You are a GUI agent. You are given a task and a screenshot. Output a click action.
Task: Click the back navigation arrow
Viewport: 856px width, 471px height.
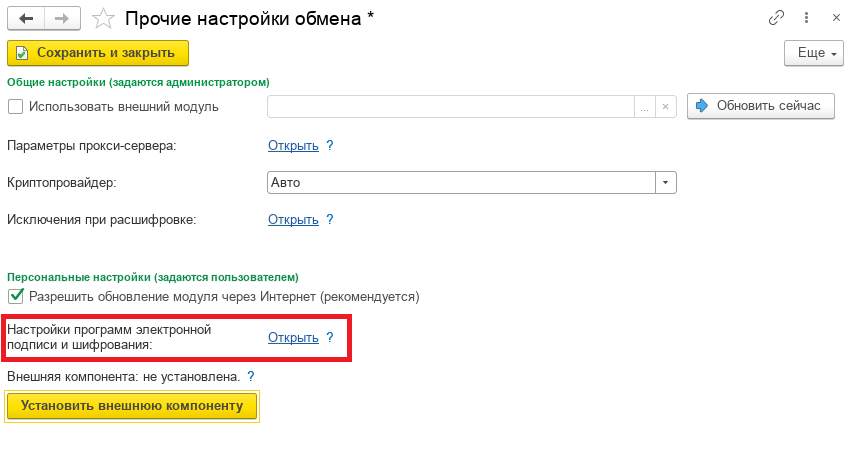coord(26,18)
